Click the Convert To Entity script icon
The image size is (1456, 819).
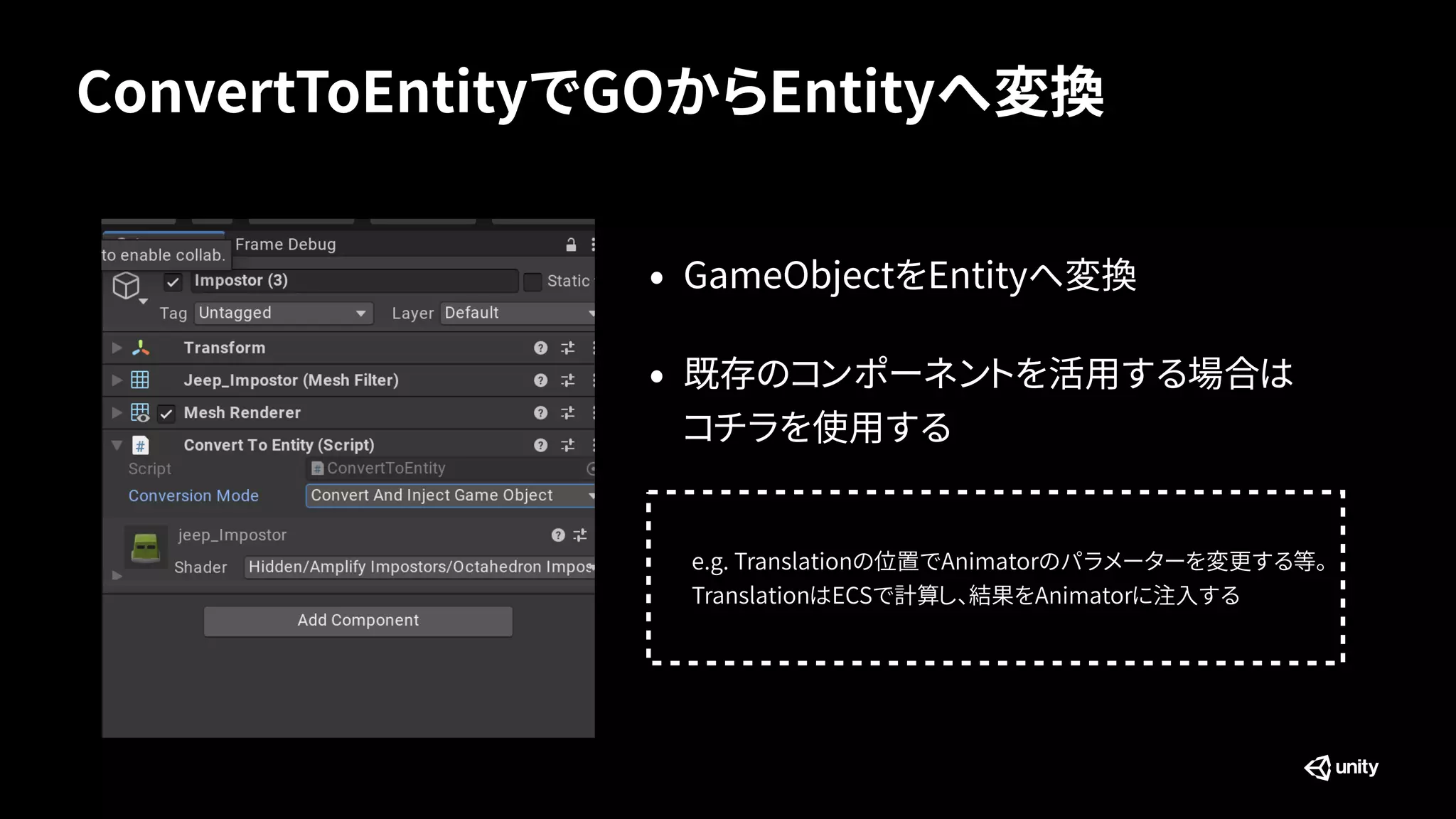tap(141, 446)
